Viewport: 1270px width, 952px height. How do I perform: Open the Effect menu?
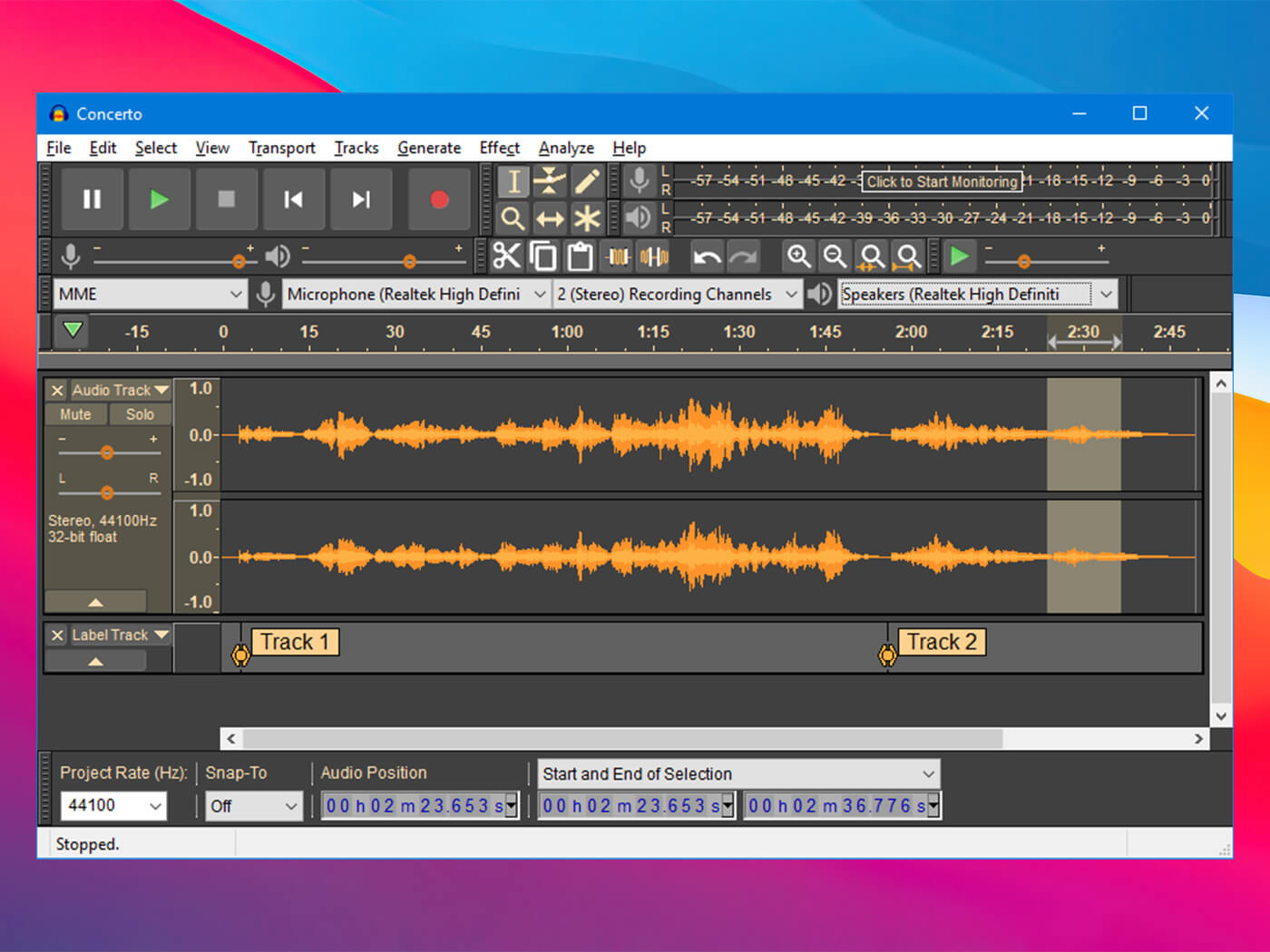point(499,148)
